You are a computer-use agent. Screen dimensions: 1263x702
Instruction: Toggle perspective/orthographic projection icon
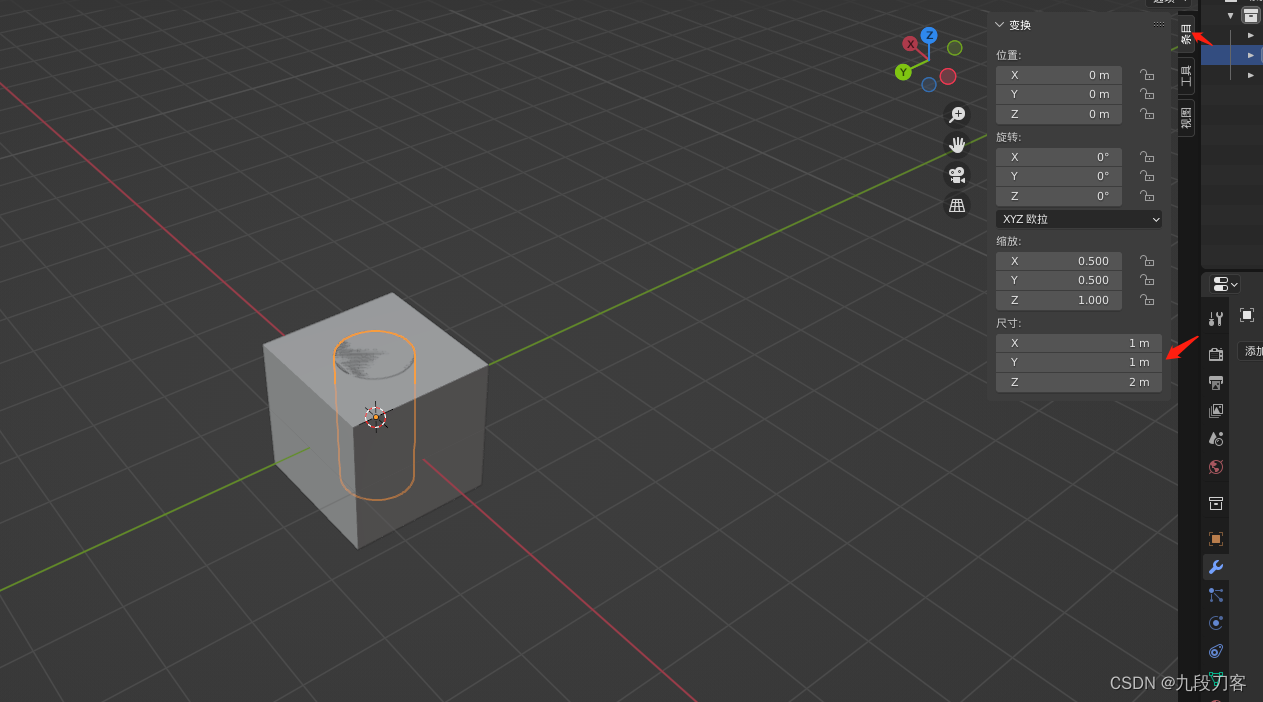point(957,204)
